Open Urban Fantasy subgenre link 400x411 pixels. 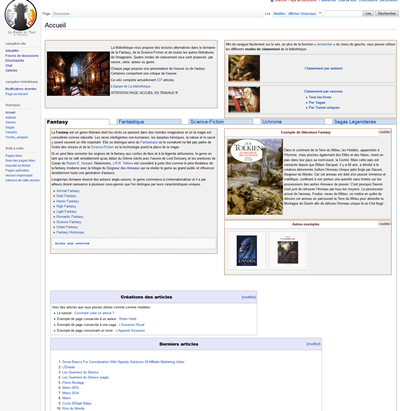pos(67,227)
